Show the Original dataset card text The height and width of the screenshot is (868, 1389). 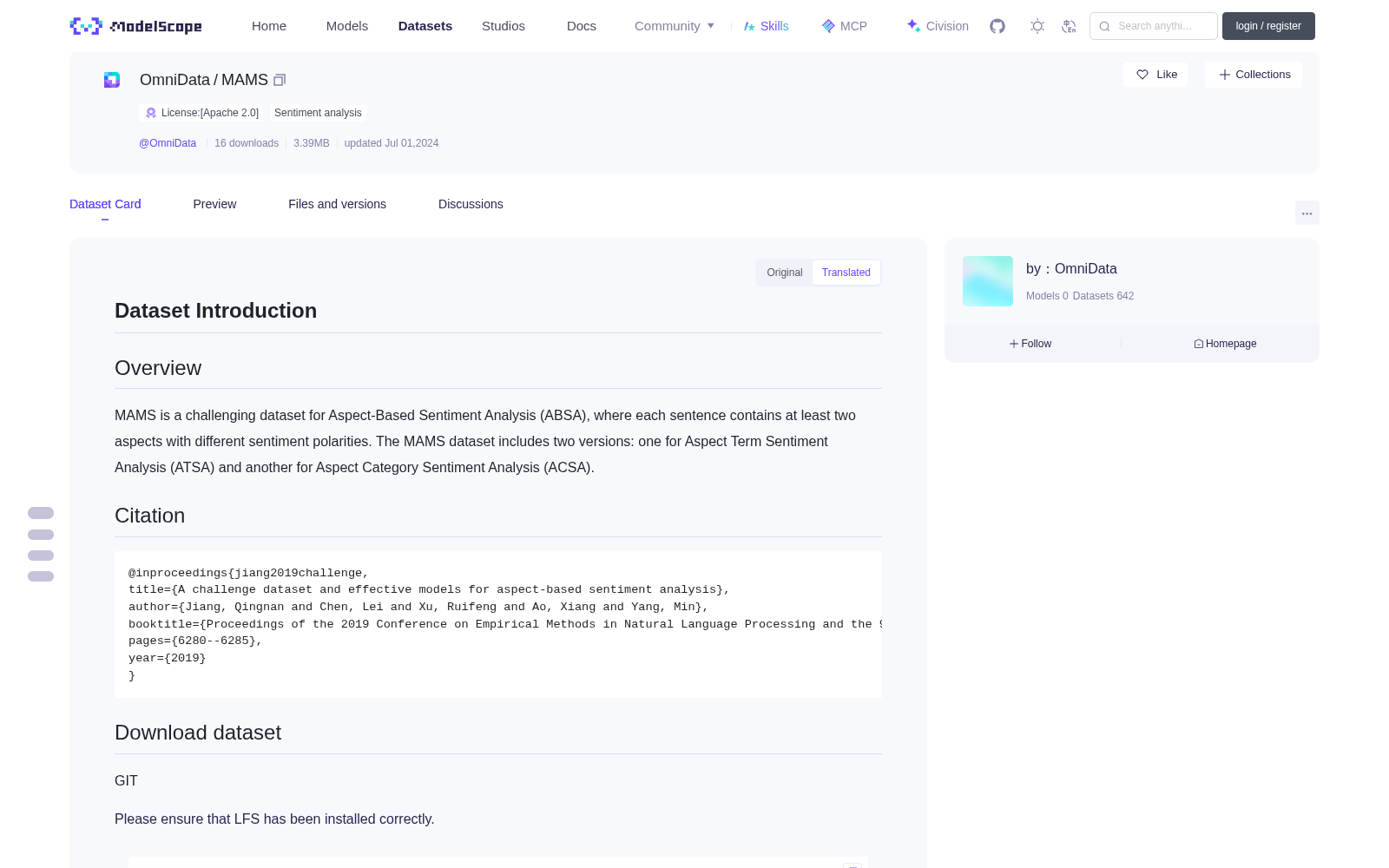pyautogui.click(x=785, y=273)
